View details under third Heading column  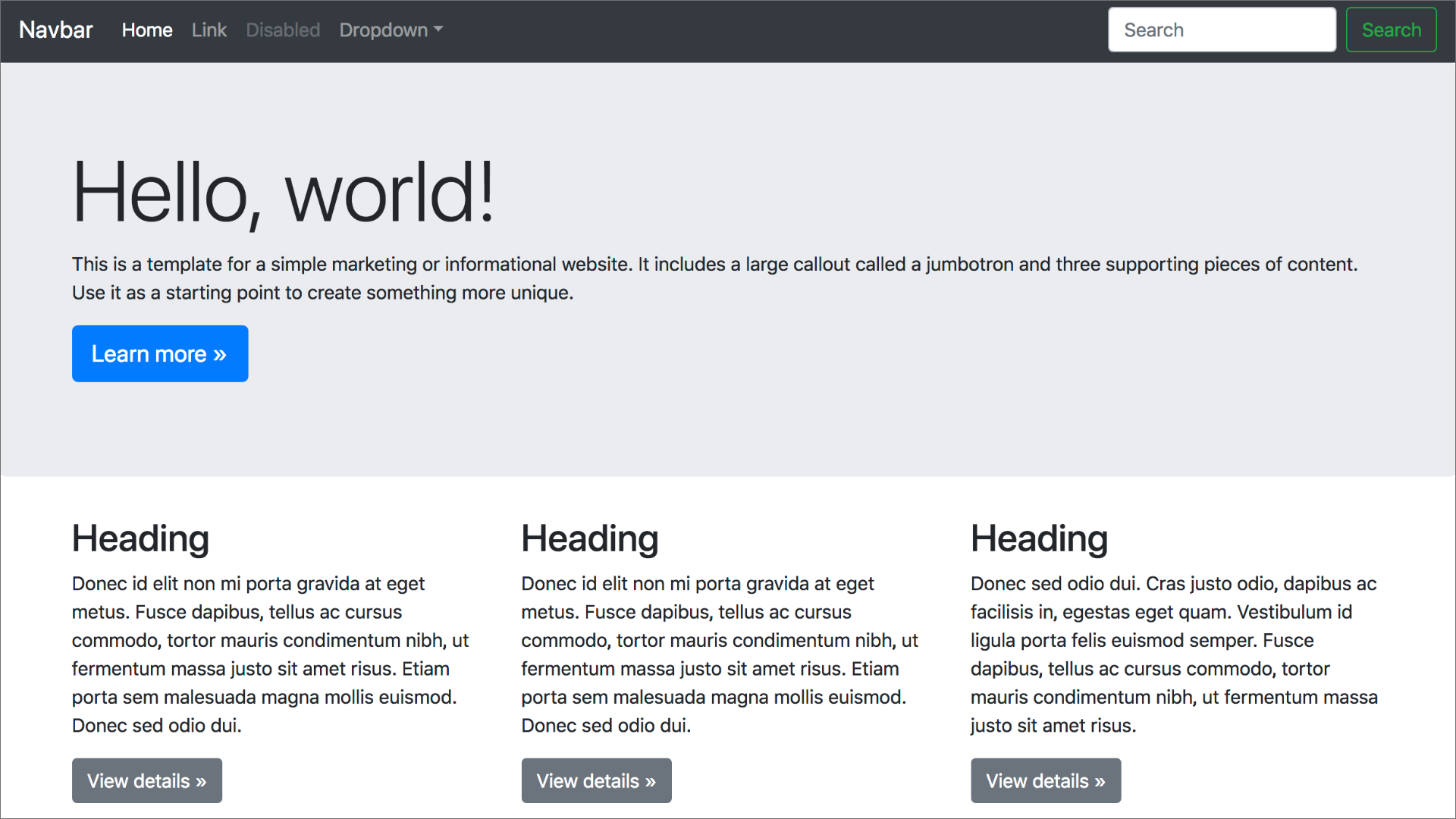(x=1046, y=780)
